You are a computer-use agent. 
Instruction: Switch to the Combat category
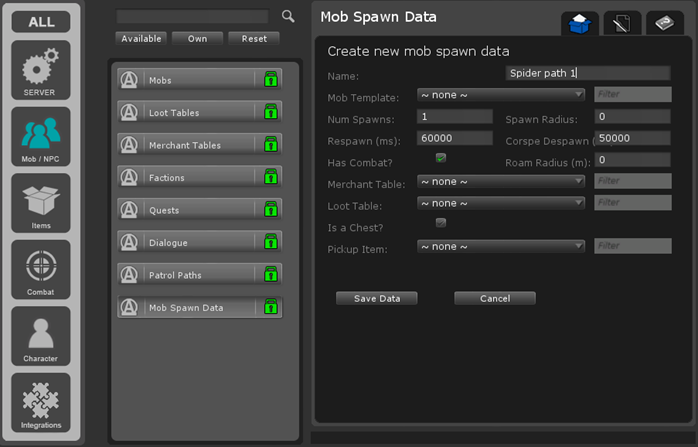tap(41, 269)
